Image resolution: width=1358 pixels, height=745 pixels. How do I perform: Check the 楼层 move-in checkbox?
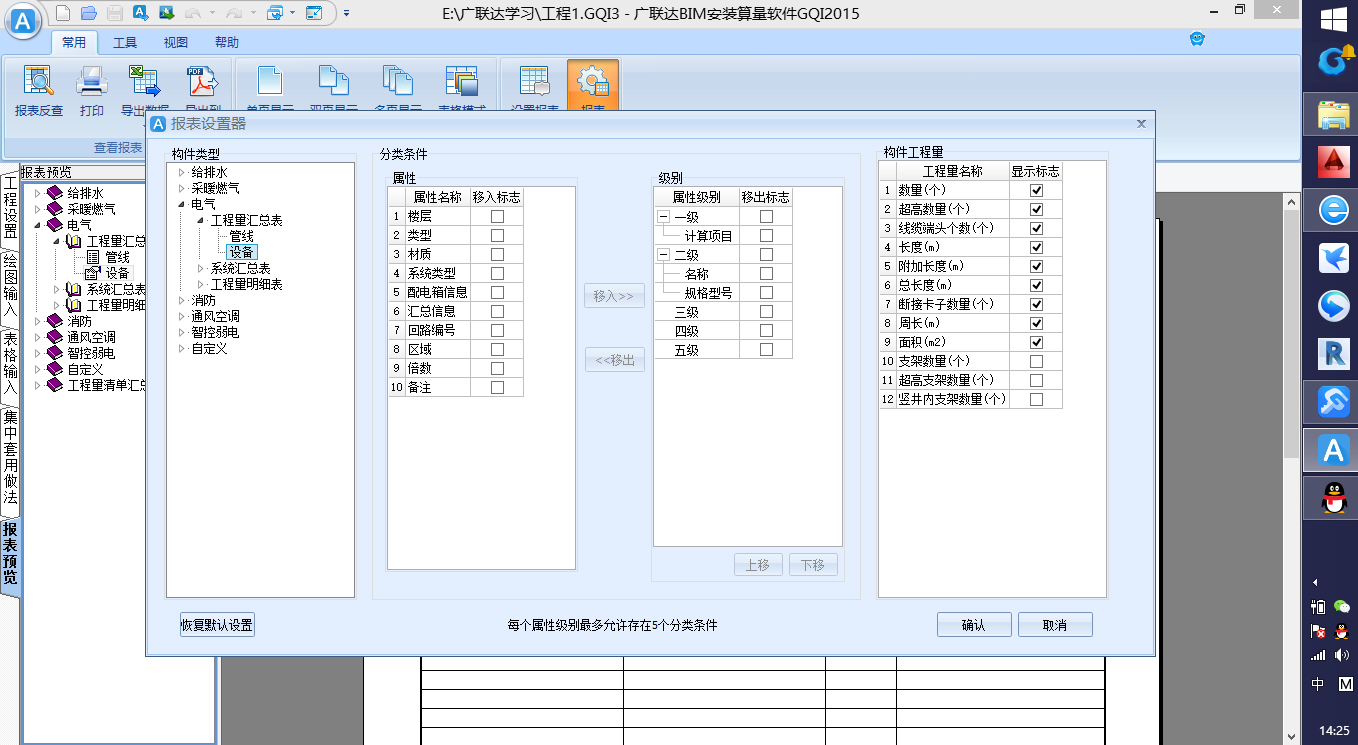tap(497, 216)
